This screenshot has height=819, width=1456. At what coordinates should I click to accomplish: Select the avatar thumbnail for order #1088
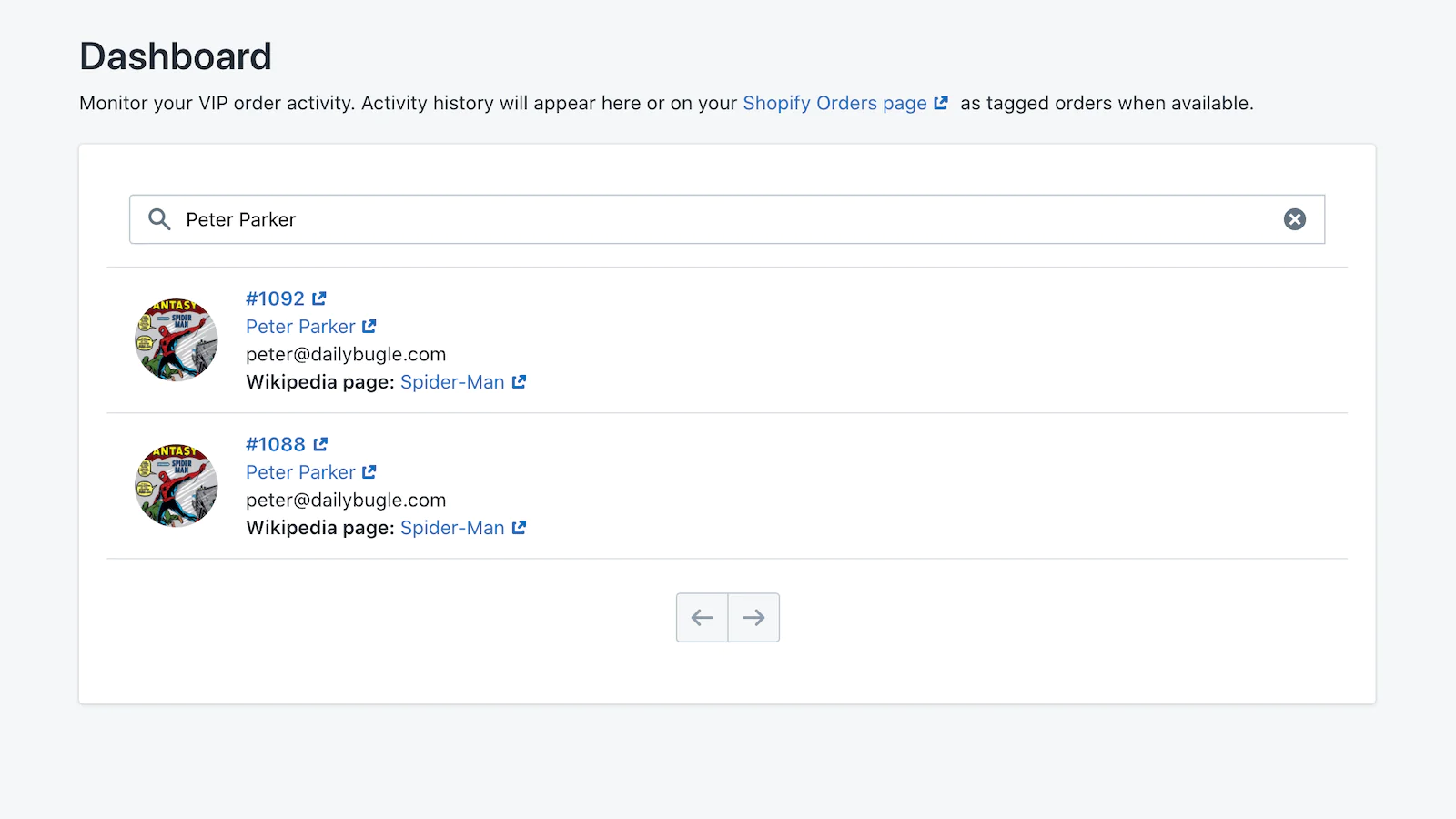pyautogui.click(x=177, y=485)
